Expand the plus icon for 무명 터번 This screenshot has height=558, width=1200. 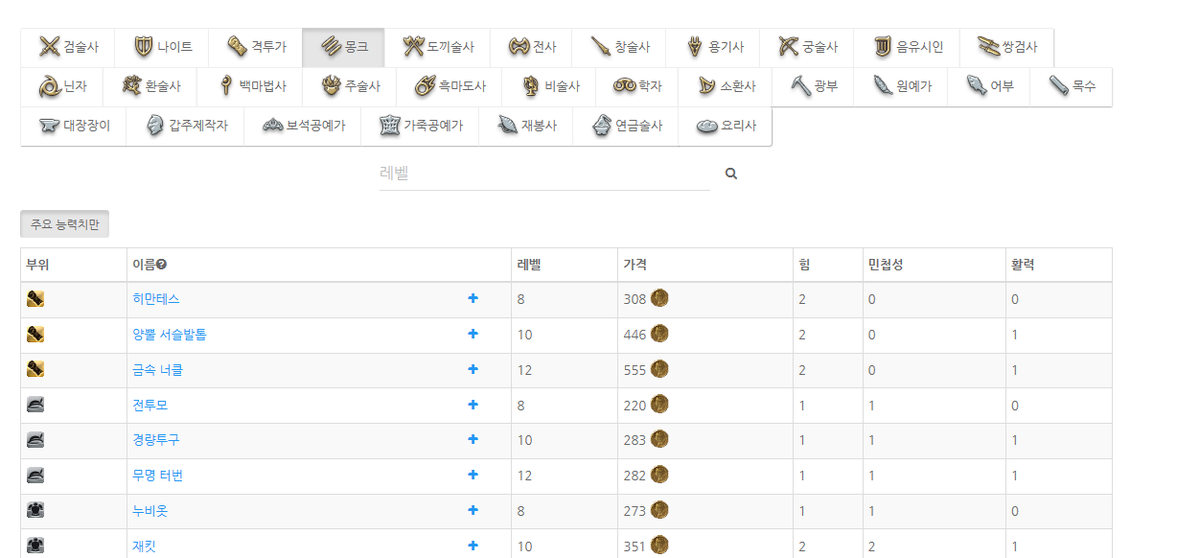[473, 475]
